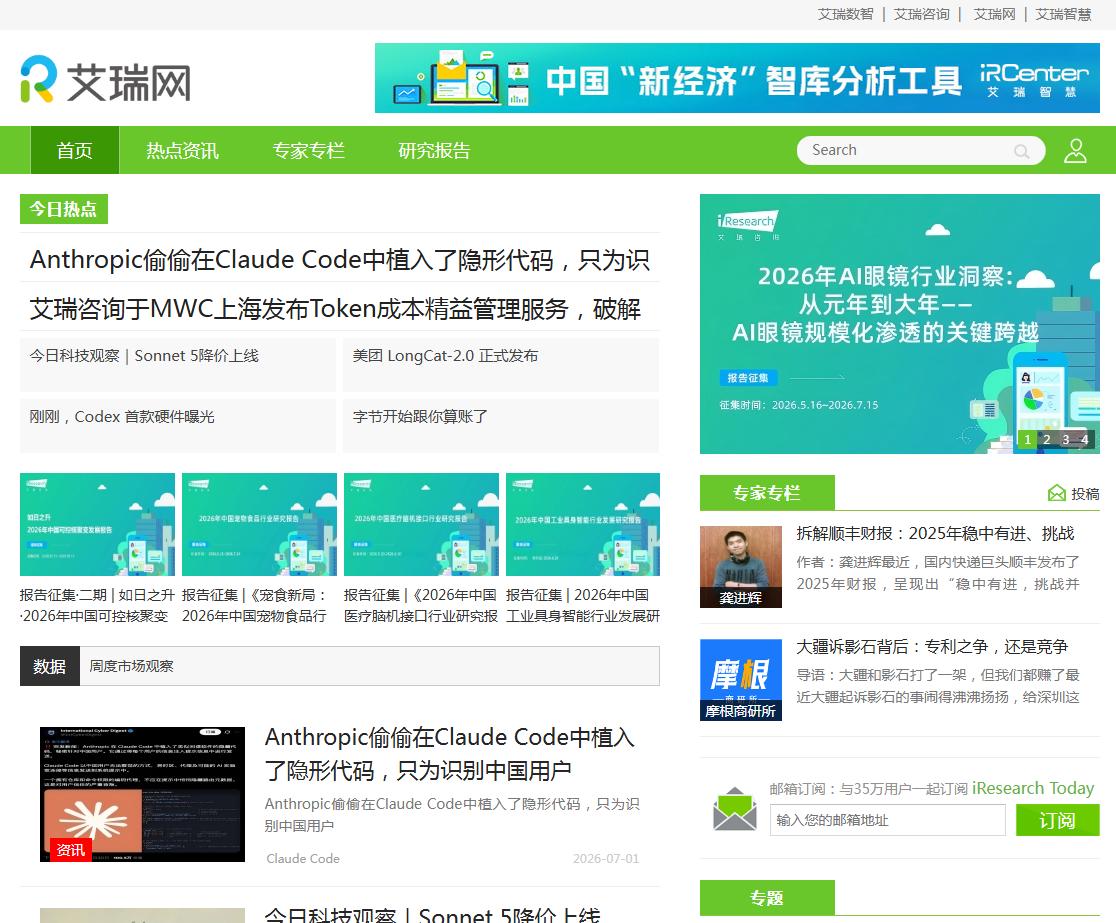The image size is (1116, 923).
Task: Open 字节开始跟你算账了 item
Action: (x=501, y=425)
